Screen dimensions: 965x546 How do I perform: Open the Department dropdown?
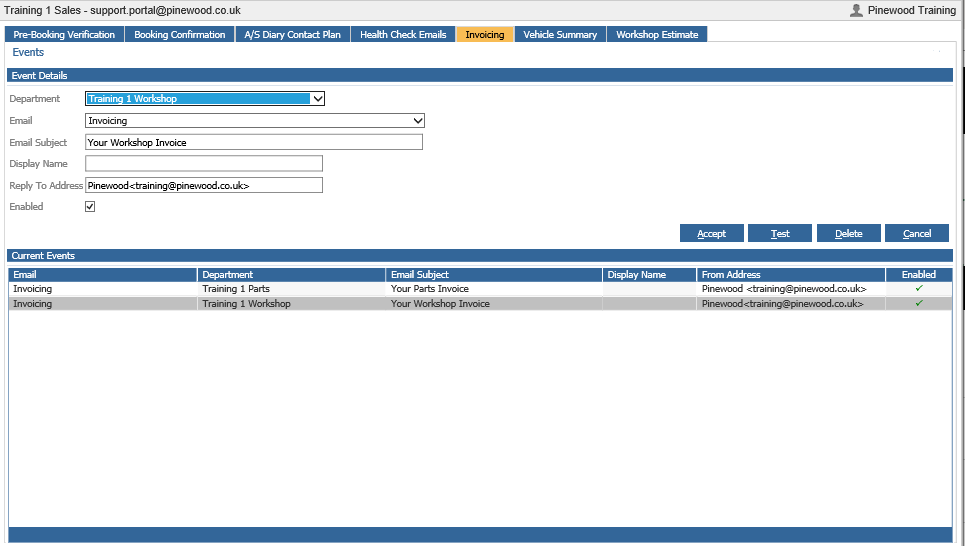pyautogui.click(x=205, y=98)
